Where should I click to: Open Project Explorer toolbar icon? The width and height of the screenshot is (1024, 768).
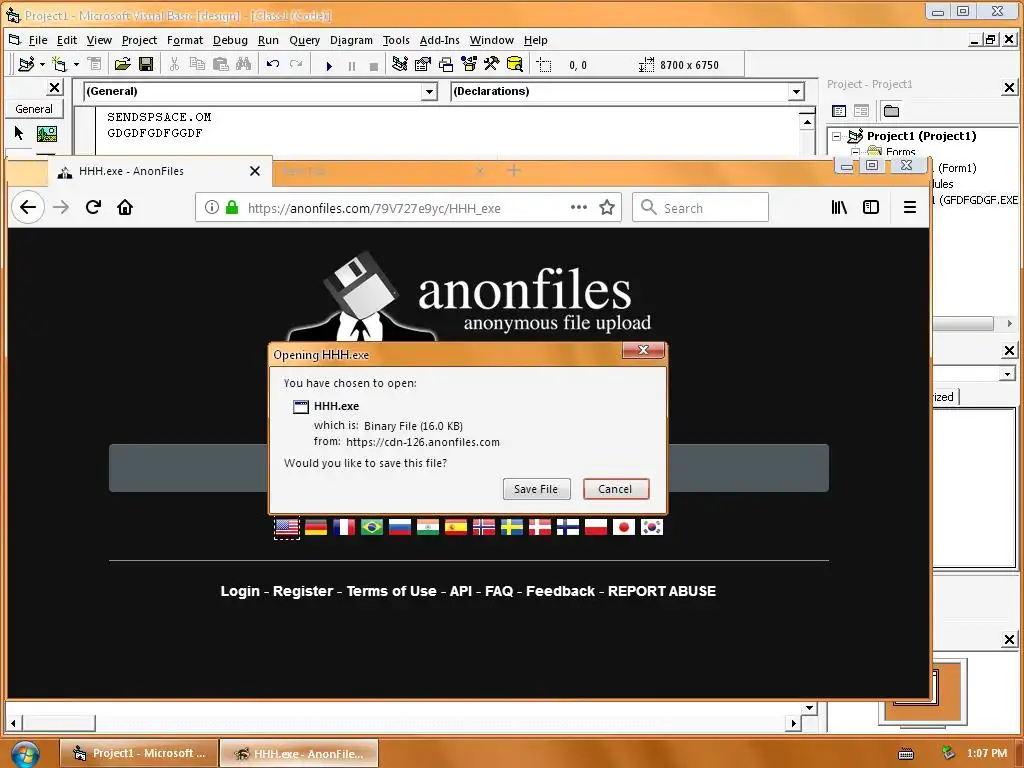pos(400,64)
